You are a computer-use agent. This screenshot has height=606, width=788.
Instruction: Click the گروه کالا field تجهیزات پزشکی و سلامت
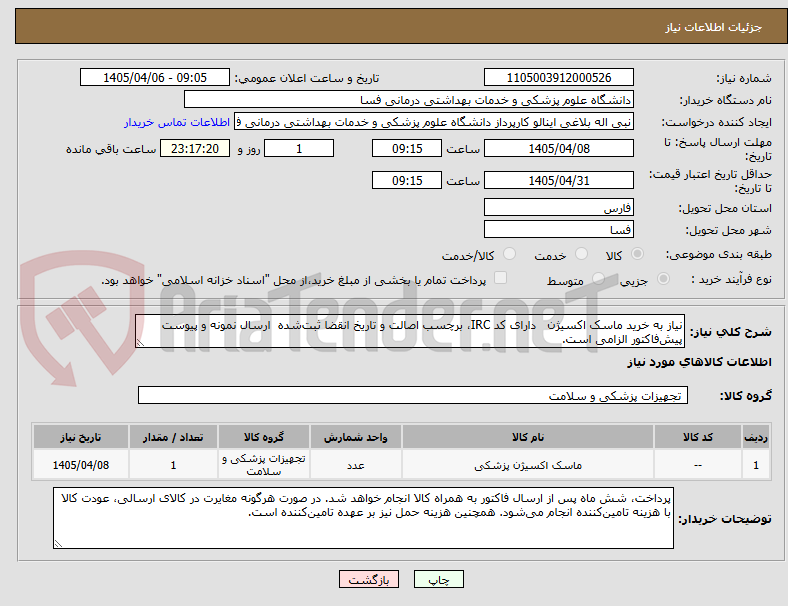pos(413,395)
